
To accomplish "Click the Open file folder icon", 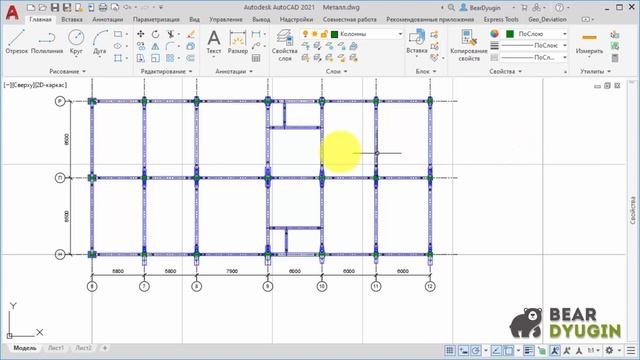I will 42,7.
